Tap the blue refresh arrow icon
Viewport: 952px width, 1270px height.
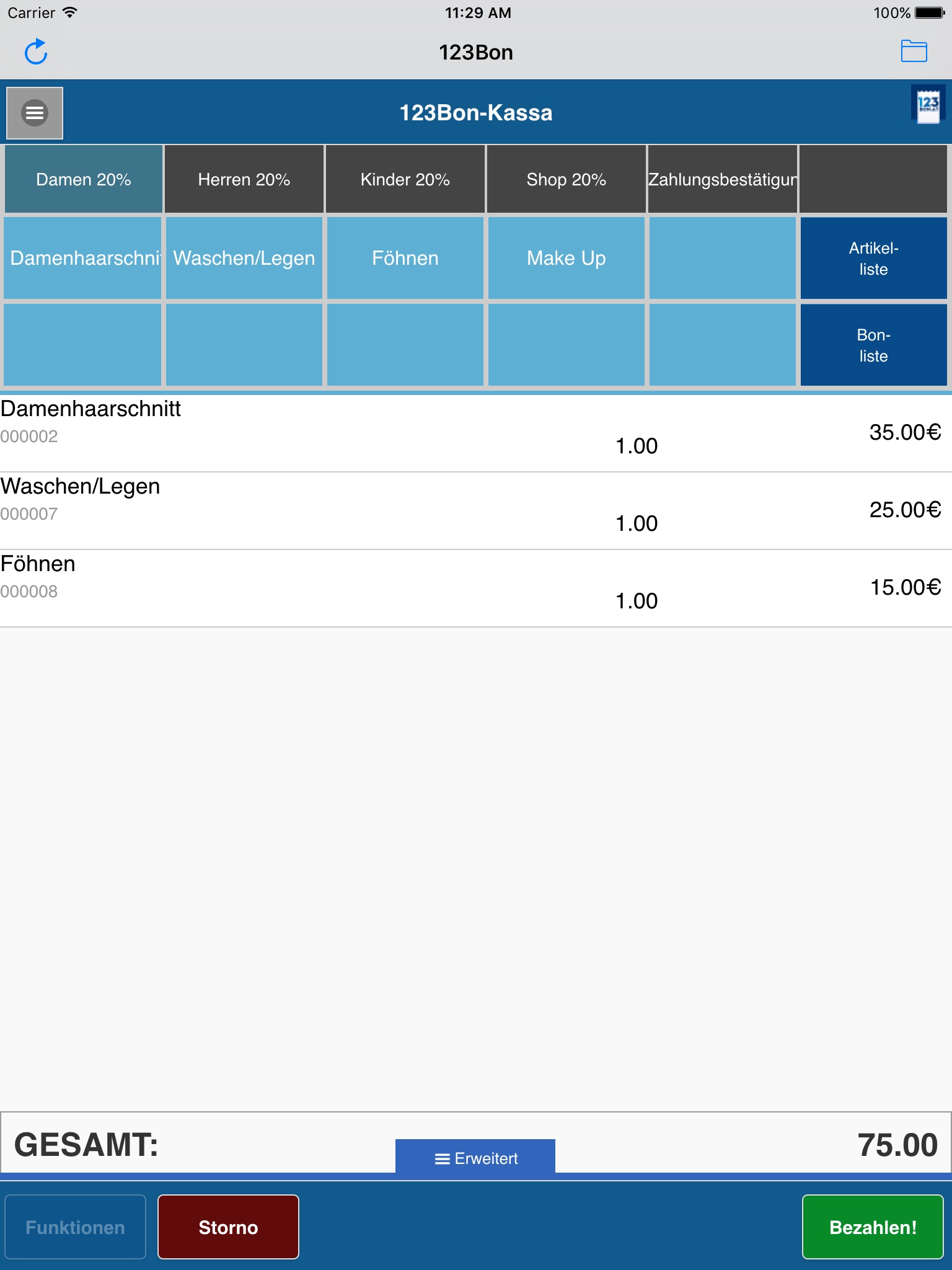[36, 52]
